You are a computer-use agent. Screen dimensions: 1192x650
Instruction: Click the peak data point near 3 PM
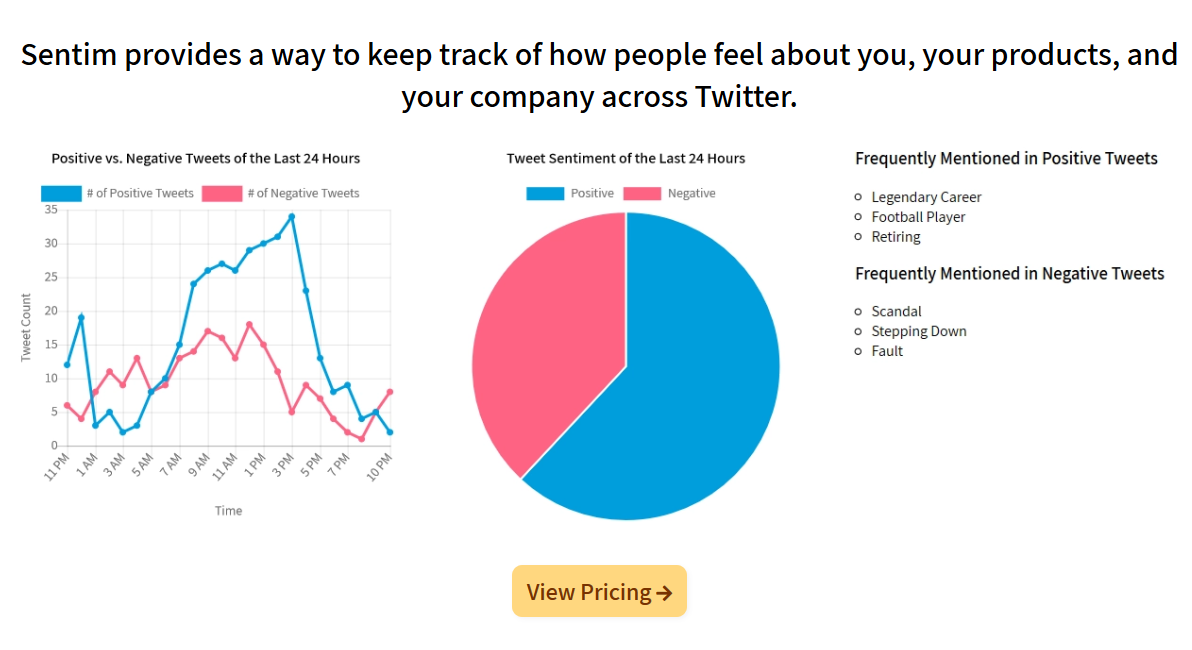coord(292,218)
